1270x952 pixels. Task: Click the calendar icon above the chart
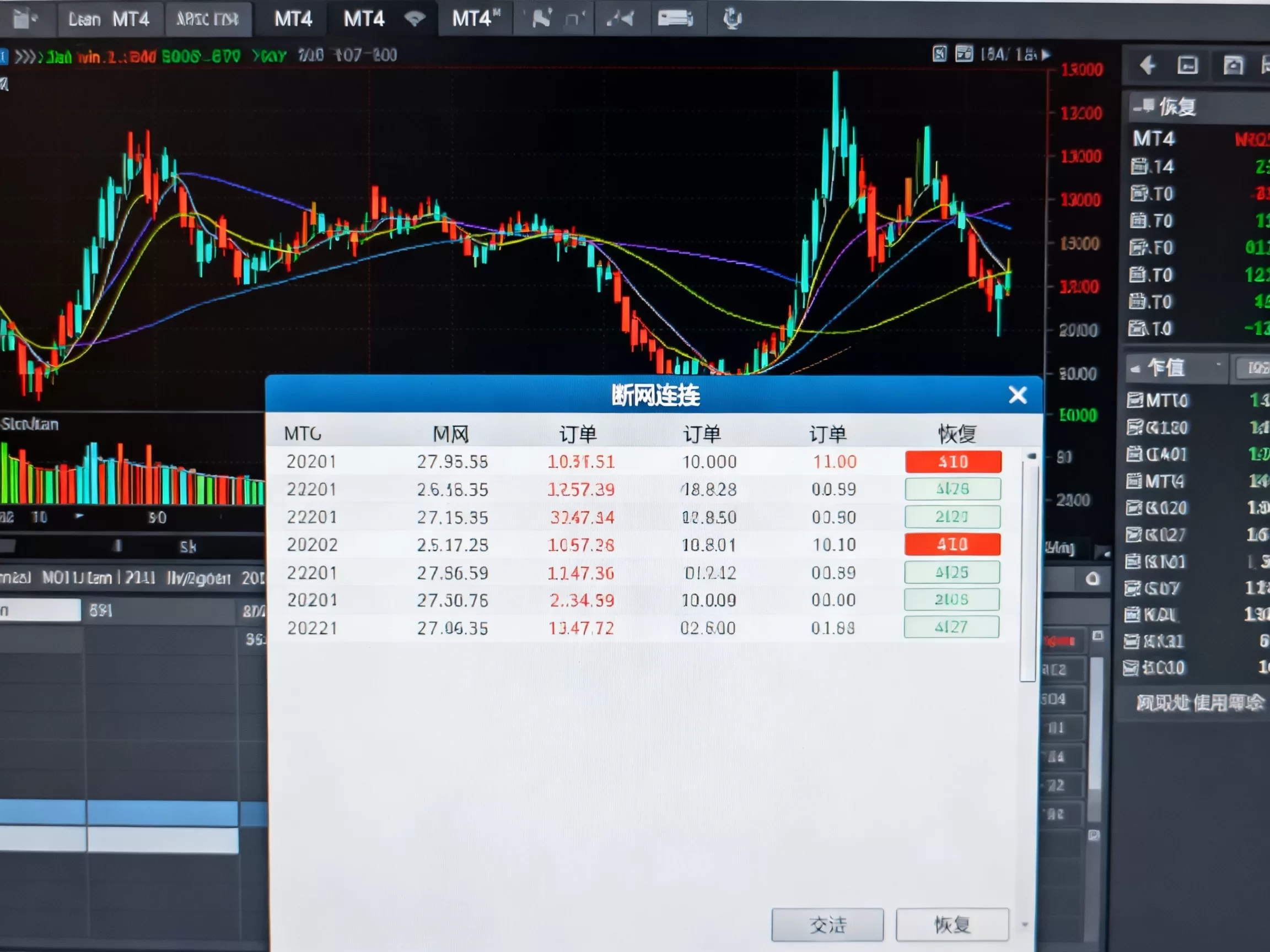(x=964, y=54)
